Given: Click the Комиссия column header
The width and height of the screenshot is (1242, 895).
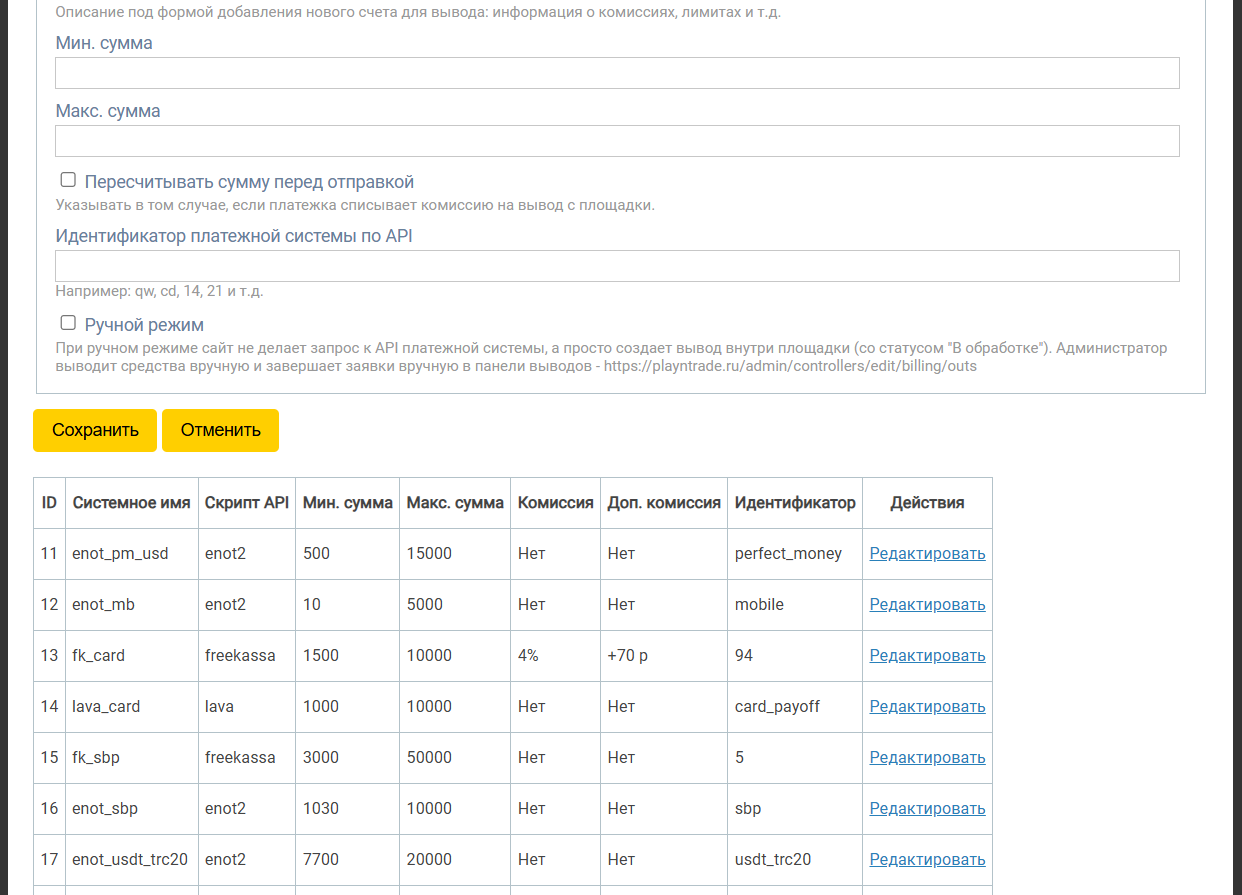Looking at the screenshot, I should (555, 503).
